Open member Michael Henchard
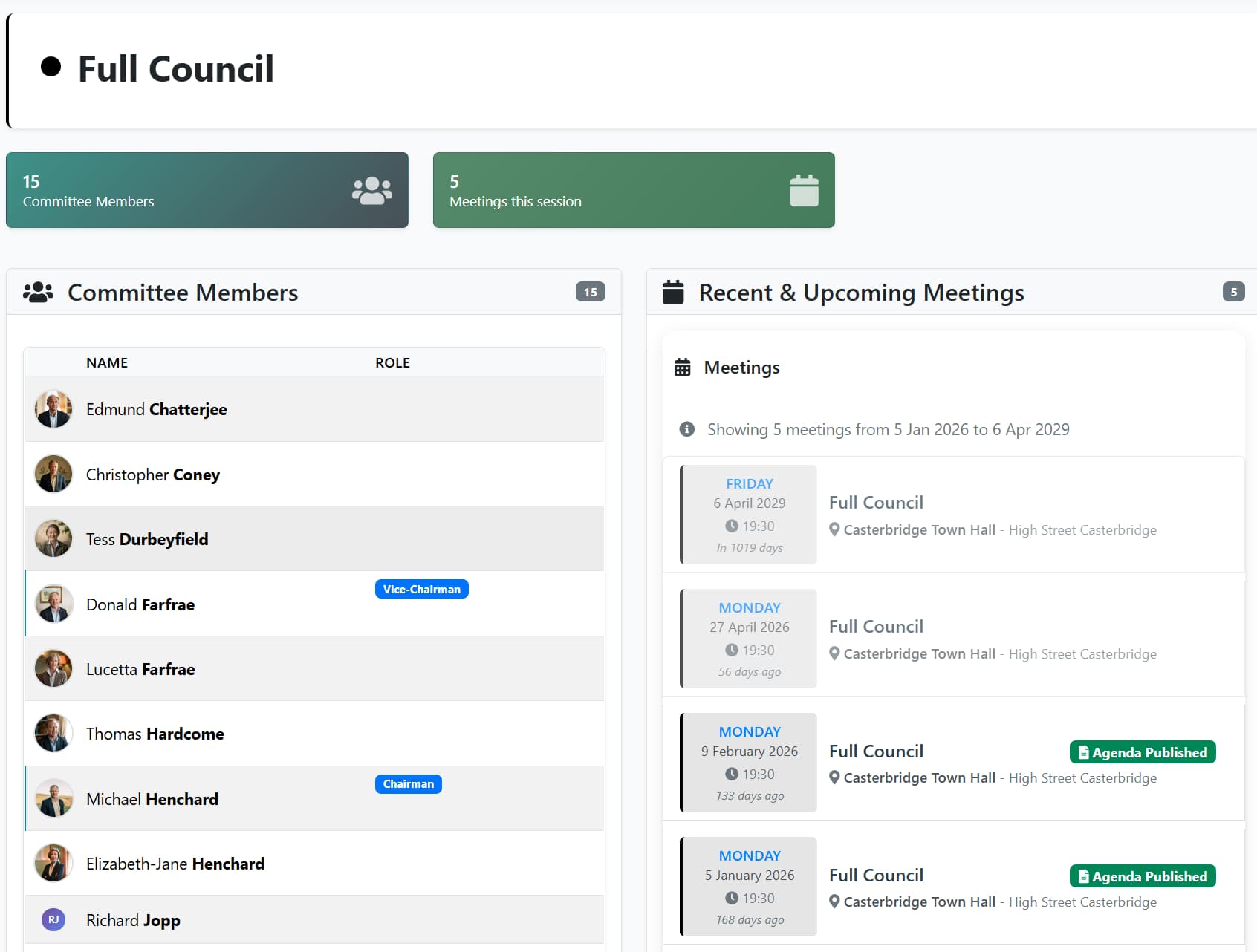The width and height of the screenshot is (1257, 952). [x=152, y=799]
